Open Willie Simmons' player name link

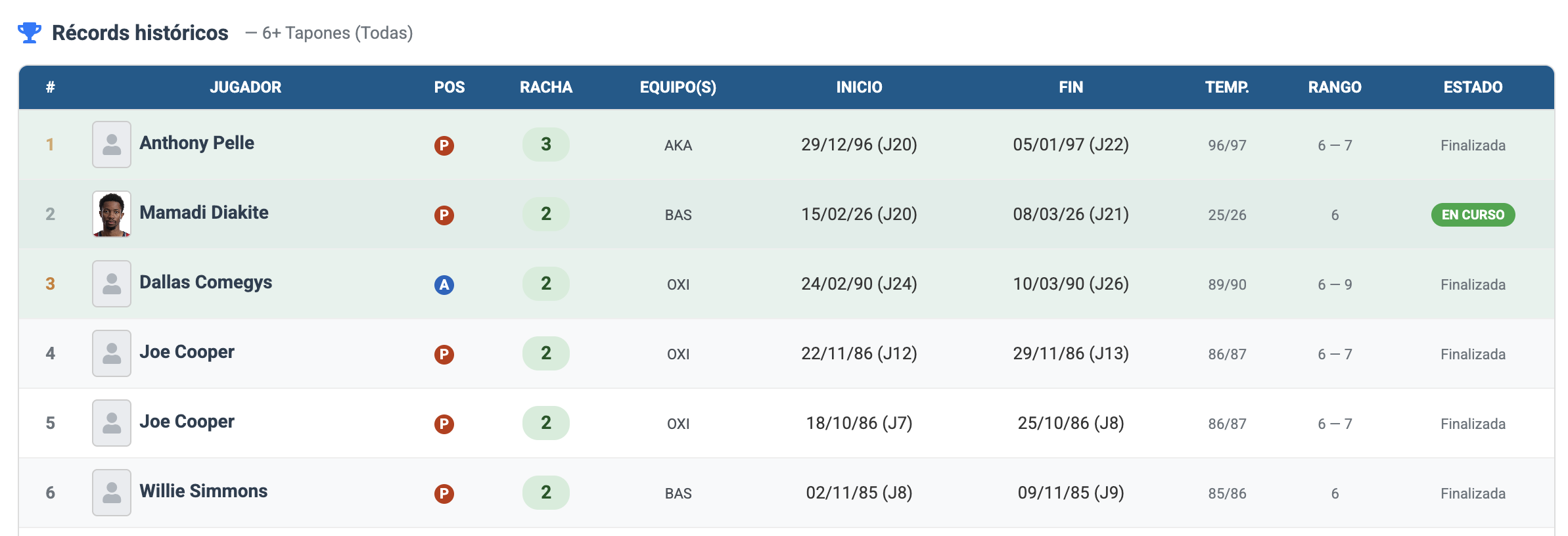(203, 491)
